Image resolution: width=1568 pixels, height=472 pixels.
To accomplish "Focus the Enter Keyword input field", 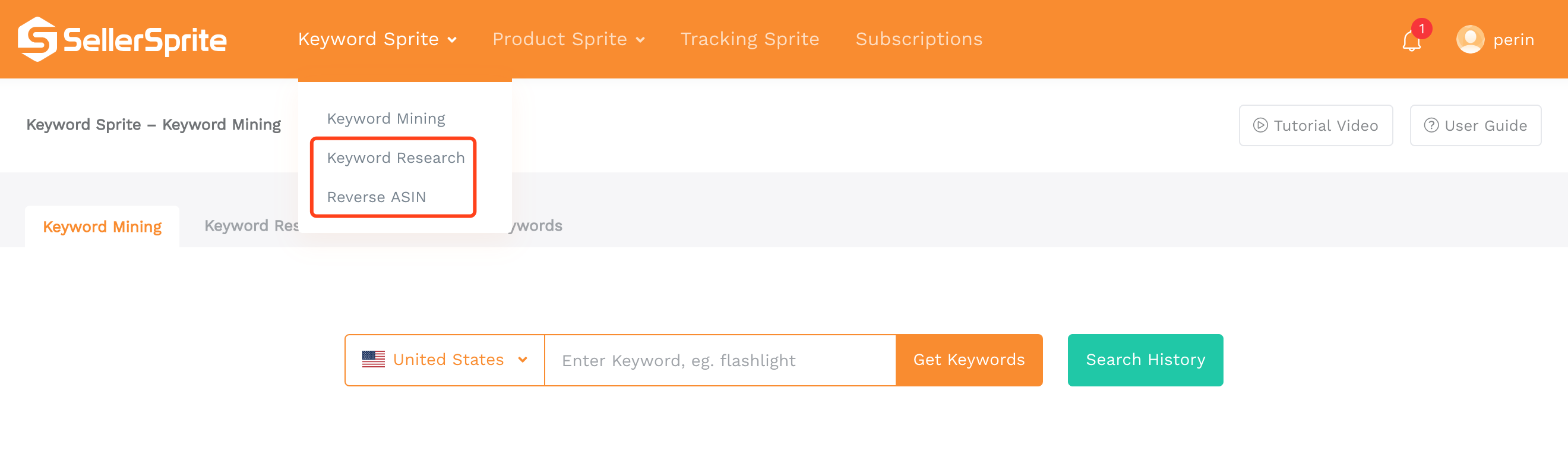I will 720,361.
